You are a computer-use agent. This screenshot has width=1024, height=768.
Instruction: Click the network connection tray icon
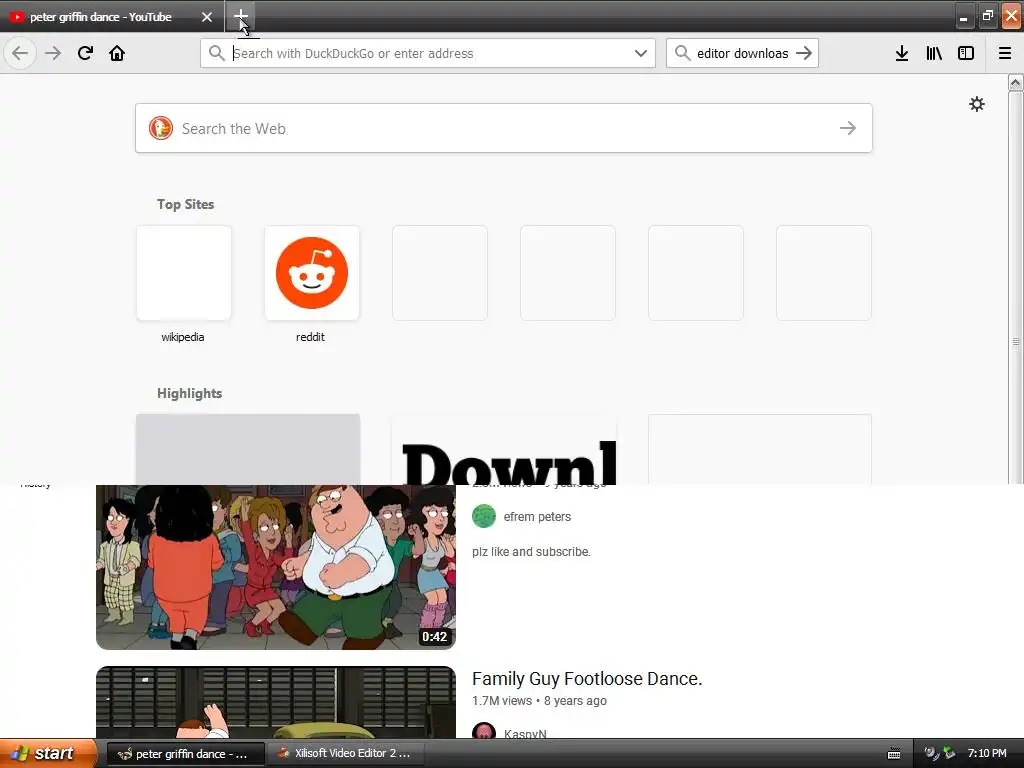point(949,753)
